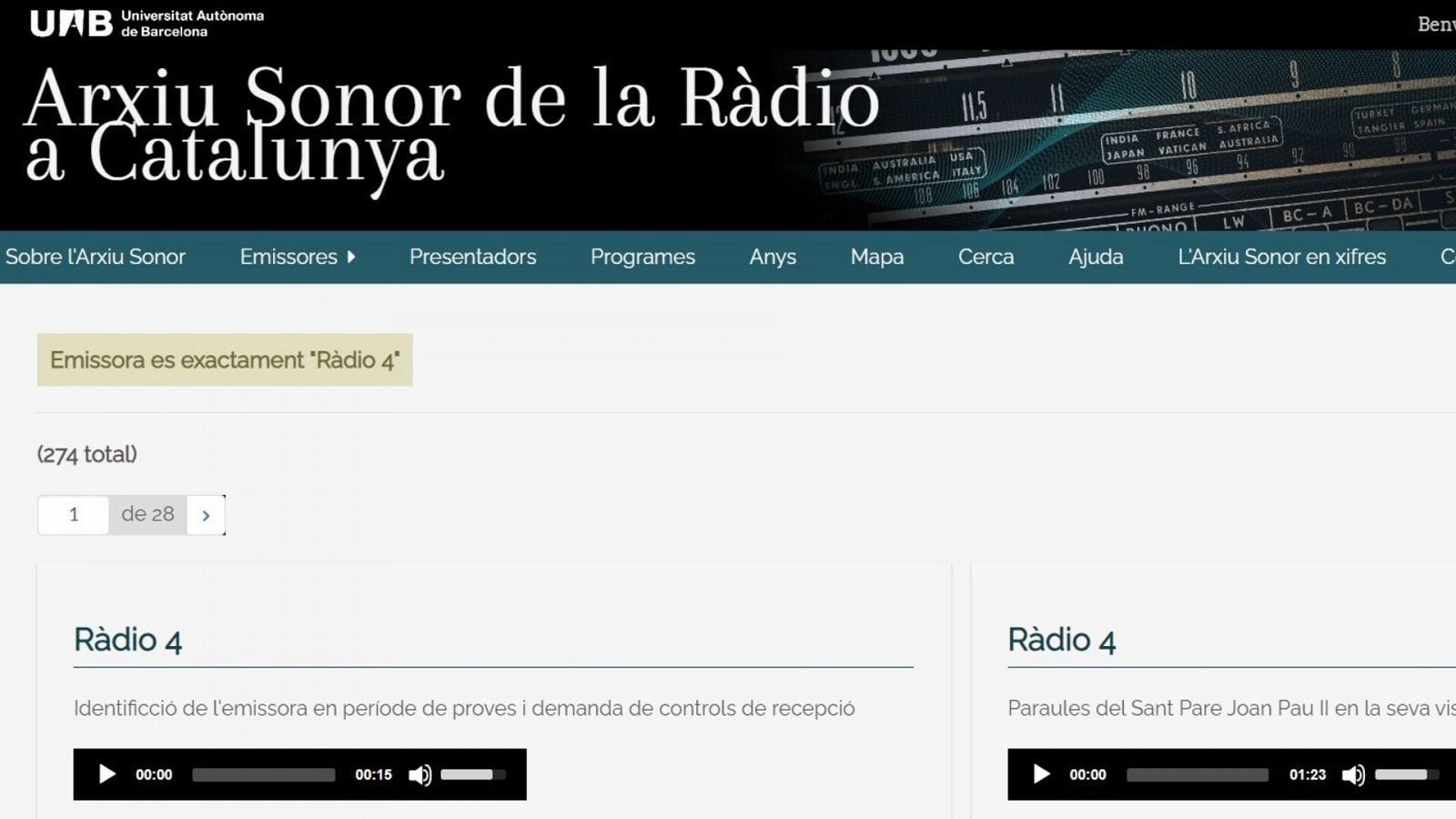Adjust volume slider of the 00:15 player
Viewport: 1456px width, 819px height.
473,775
